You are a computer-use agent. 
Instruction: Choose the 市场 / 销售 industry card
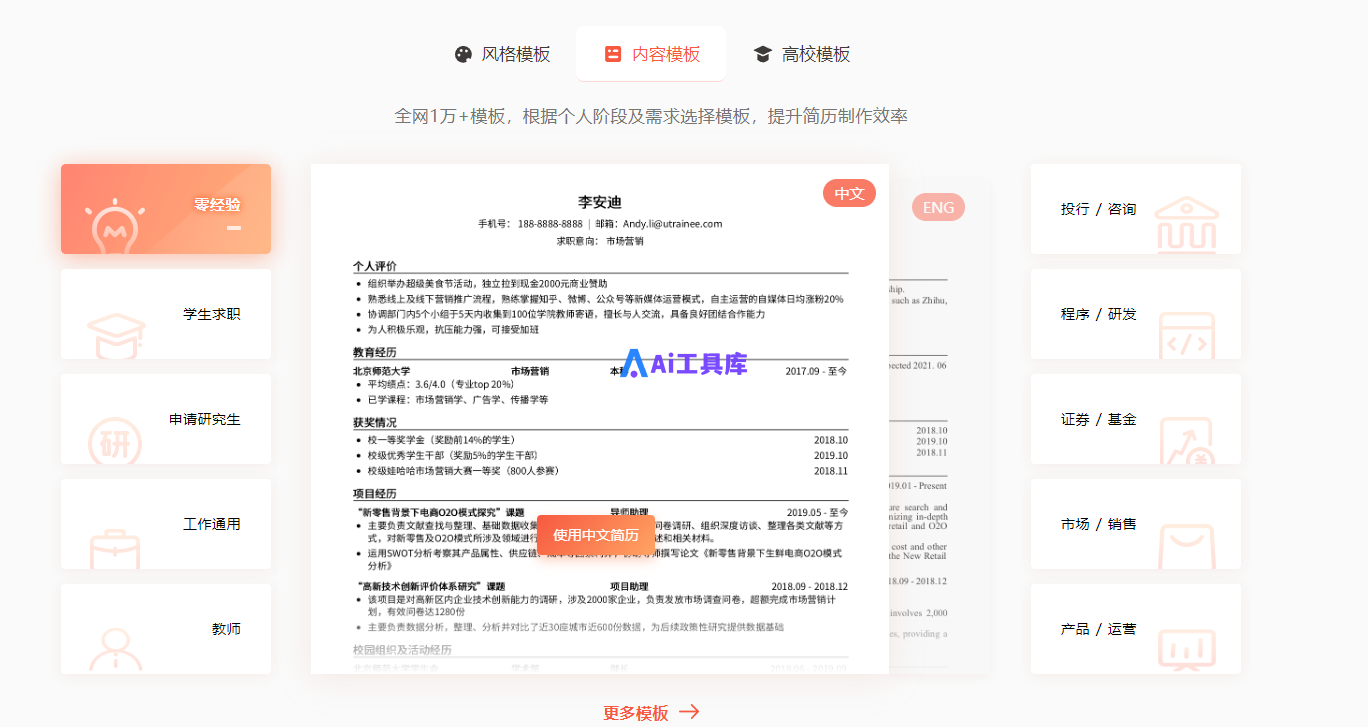click(1136, 524)
